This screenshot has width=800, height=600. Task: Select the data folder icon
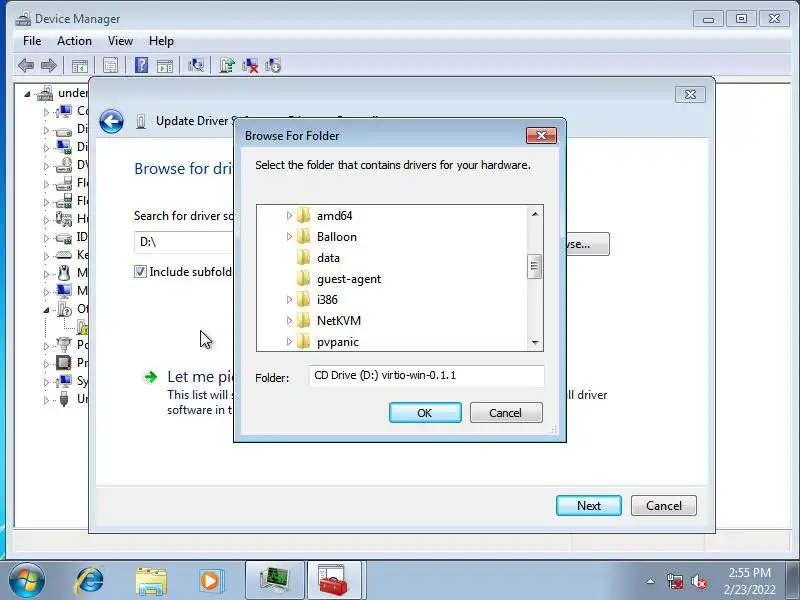[x=304, y=258]
